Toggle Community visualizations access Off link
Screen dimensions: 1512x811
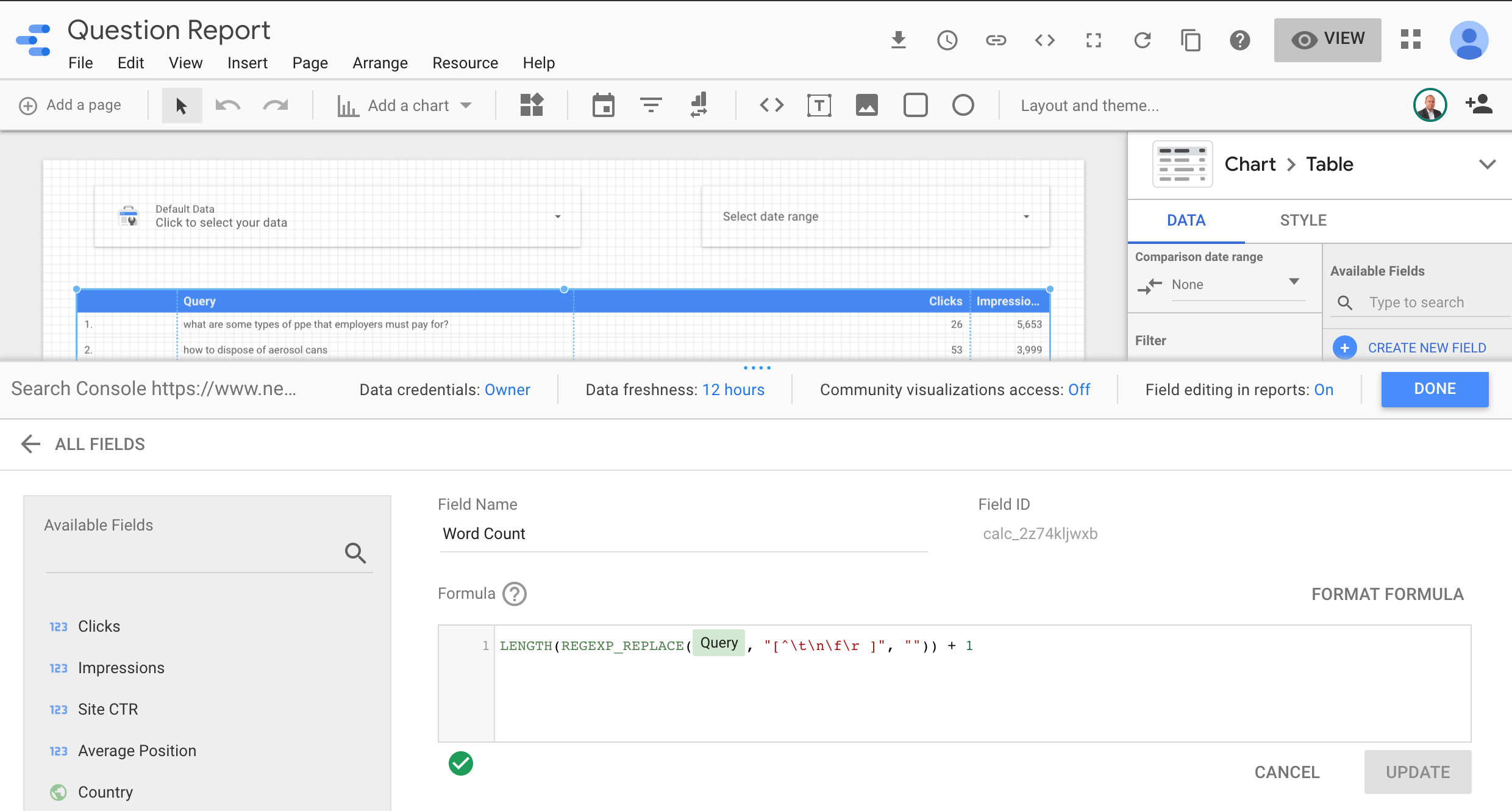pos(1079,390)
